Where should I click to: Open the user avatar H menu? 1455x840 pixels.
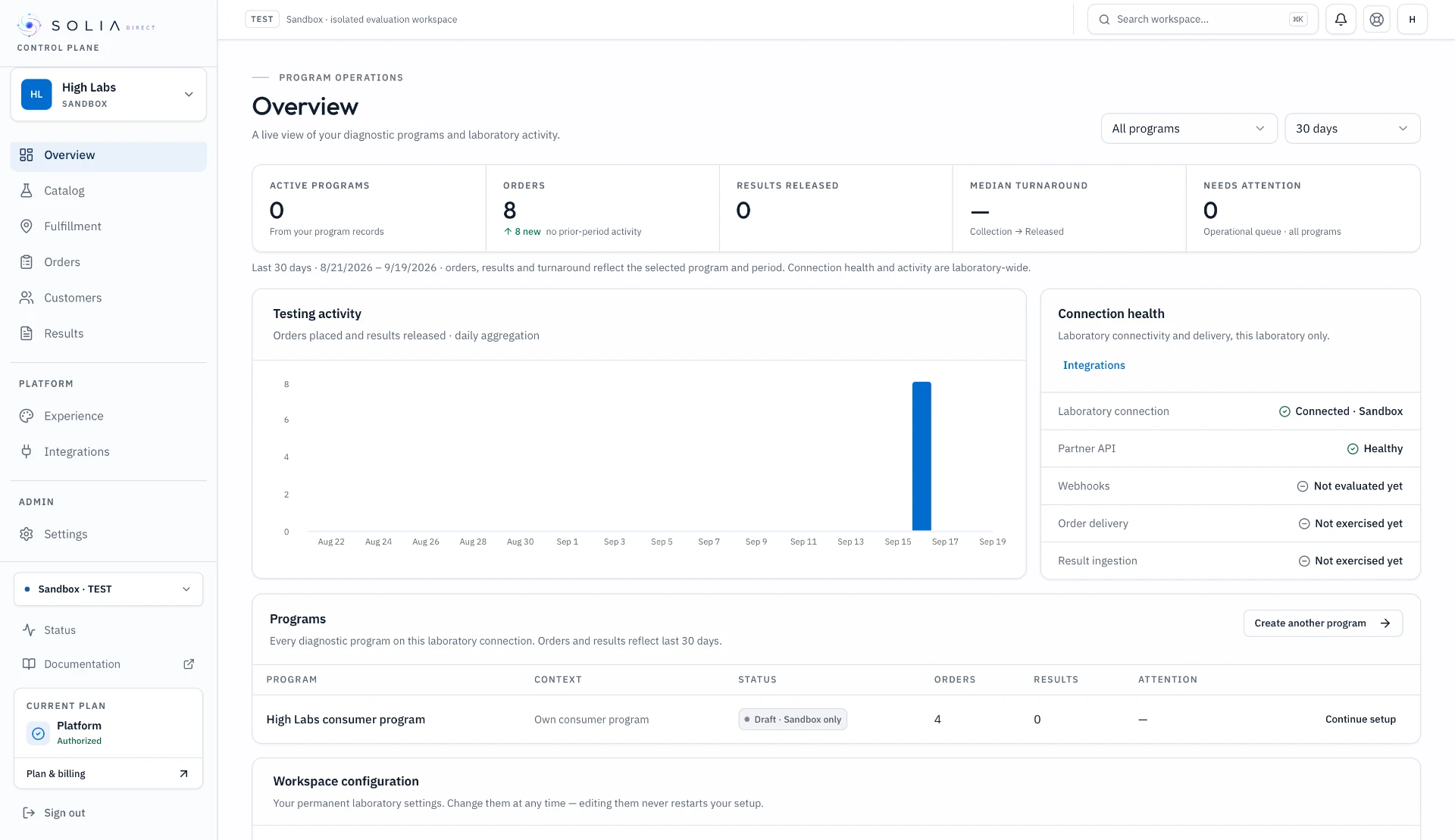pyautogui.click(x=1413, y=20)
